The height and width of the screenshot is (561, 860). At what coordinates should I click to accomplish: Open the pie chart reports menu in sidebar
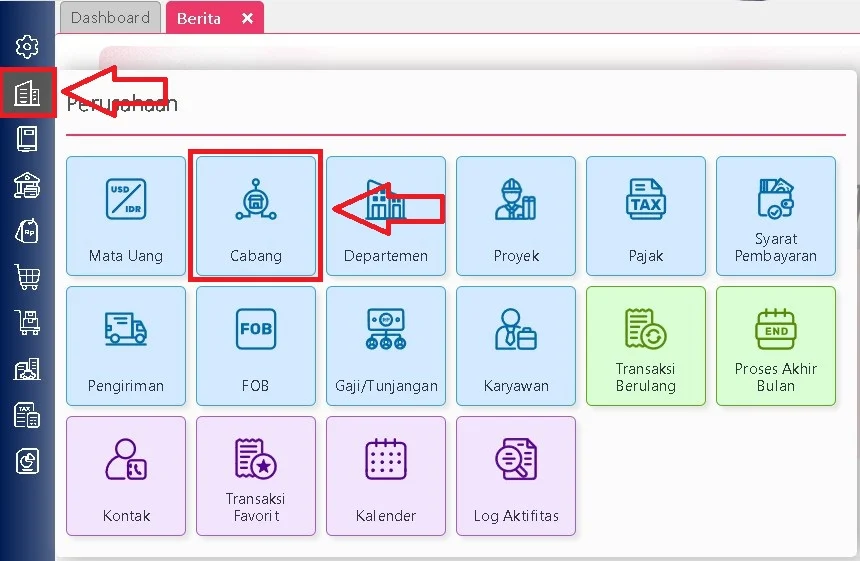click(x=27, y=461)
